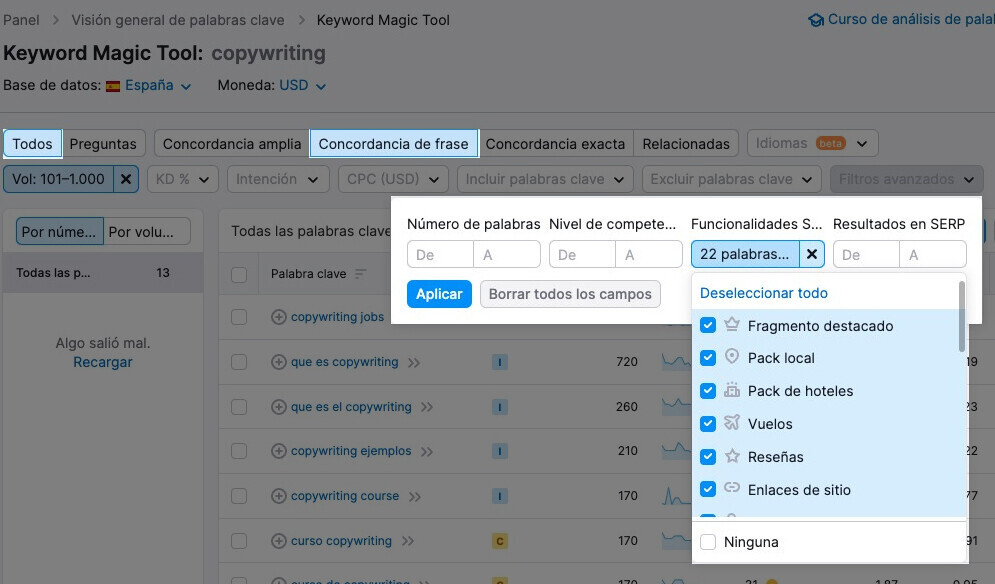Check the Ninguna option
995x584 pixels.
[708, 542]
